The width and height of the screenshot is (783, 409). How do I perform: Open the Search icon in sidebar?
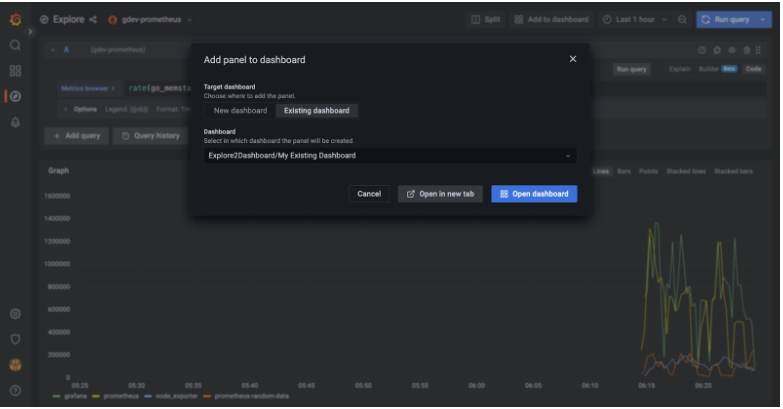pos(15,45)
